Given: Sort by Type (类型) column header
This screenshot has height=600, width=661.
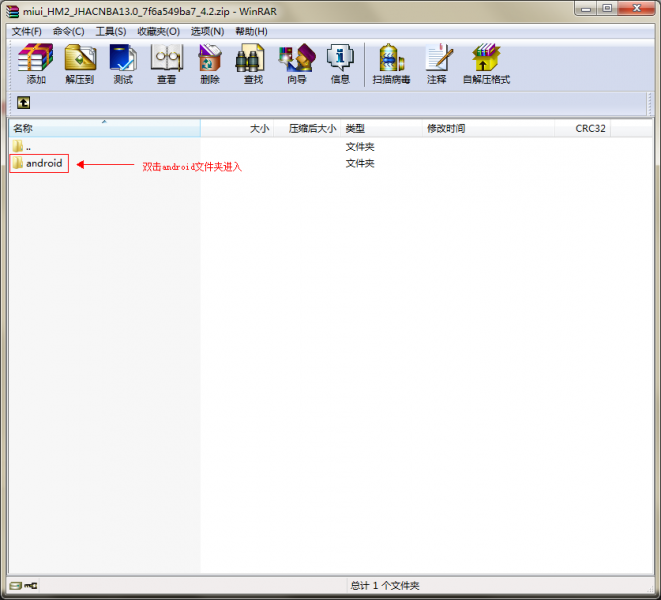Looking at the screenshot, I should click(382, 128).
